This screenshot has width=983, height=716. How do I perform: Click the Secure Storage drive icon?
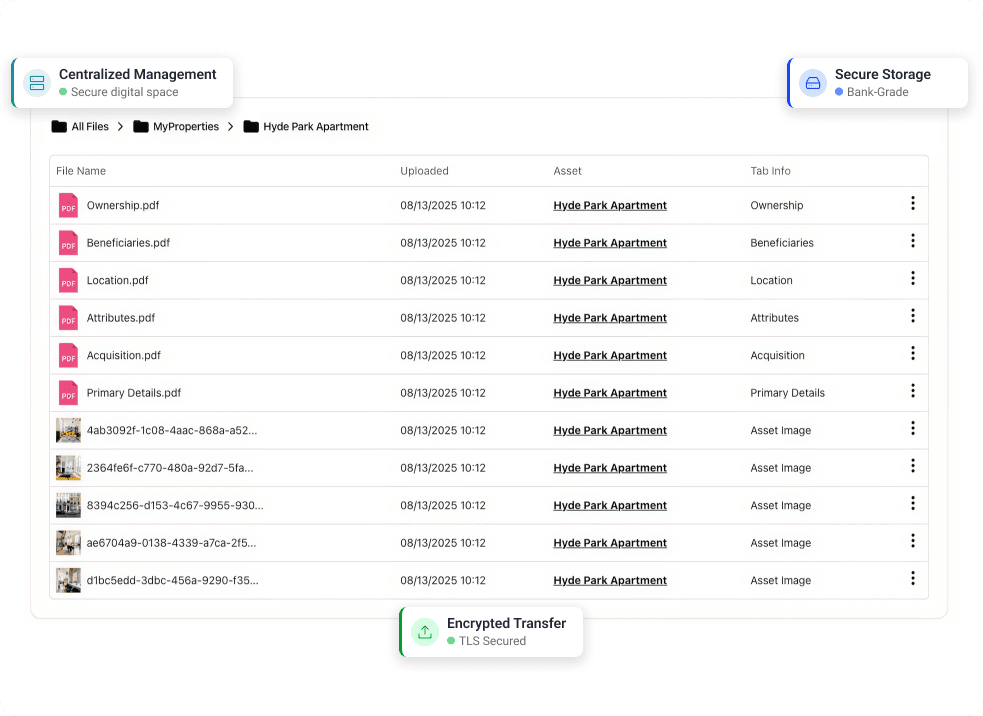tap(813, 83)
